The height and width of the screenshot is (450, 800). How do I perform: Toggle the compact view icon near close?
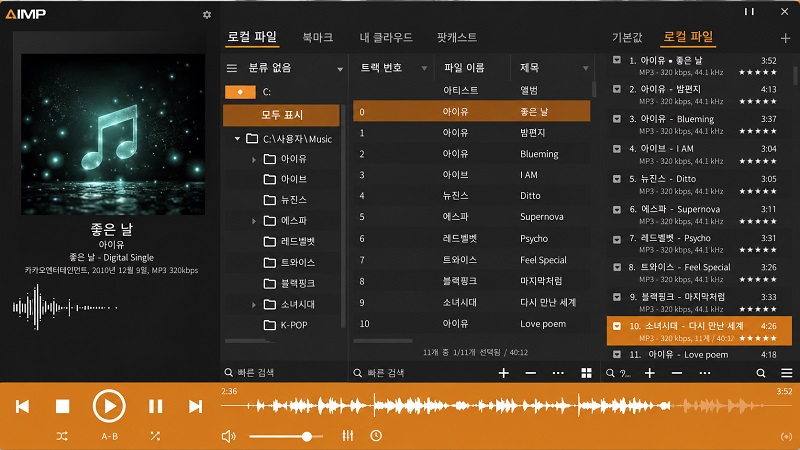pyautogui.click(x=749, y=11)
